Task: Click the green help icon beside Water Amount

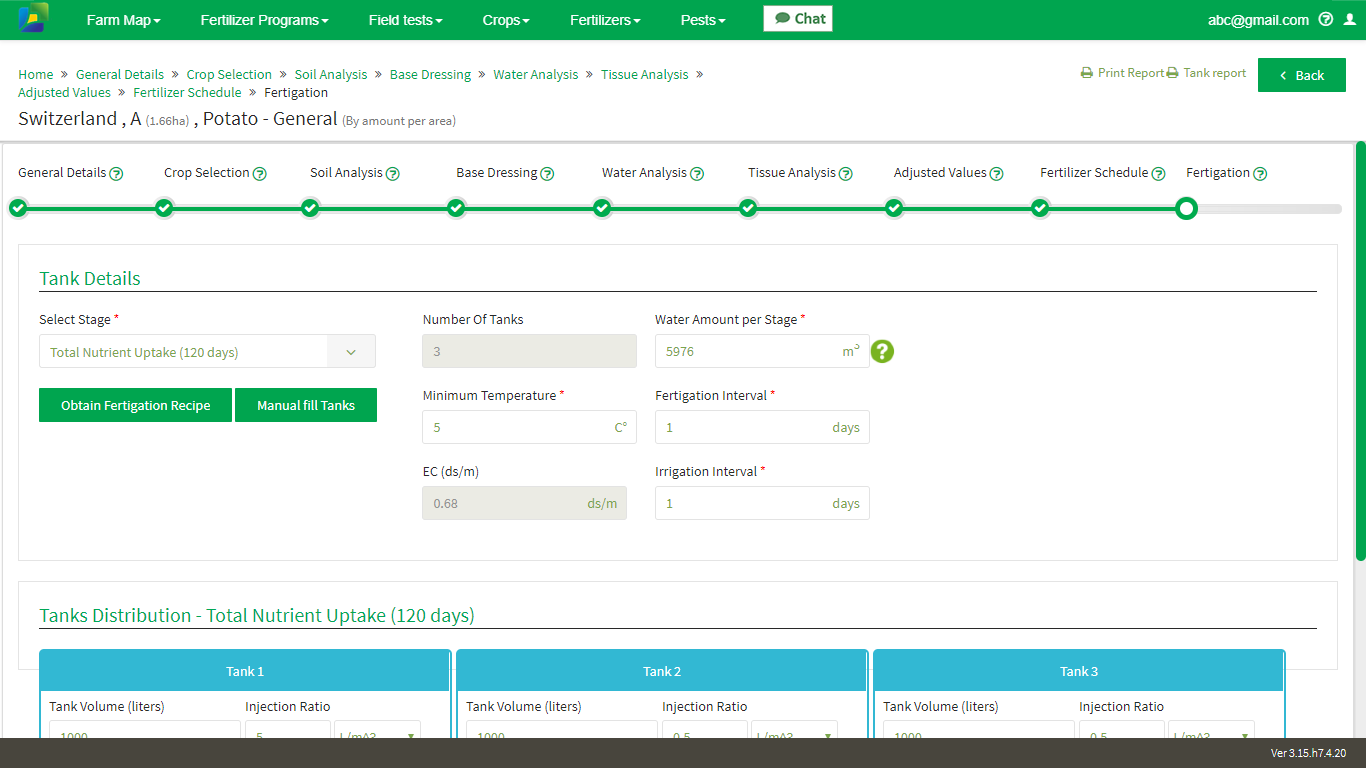Action: (882, 351)
